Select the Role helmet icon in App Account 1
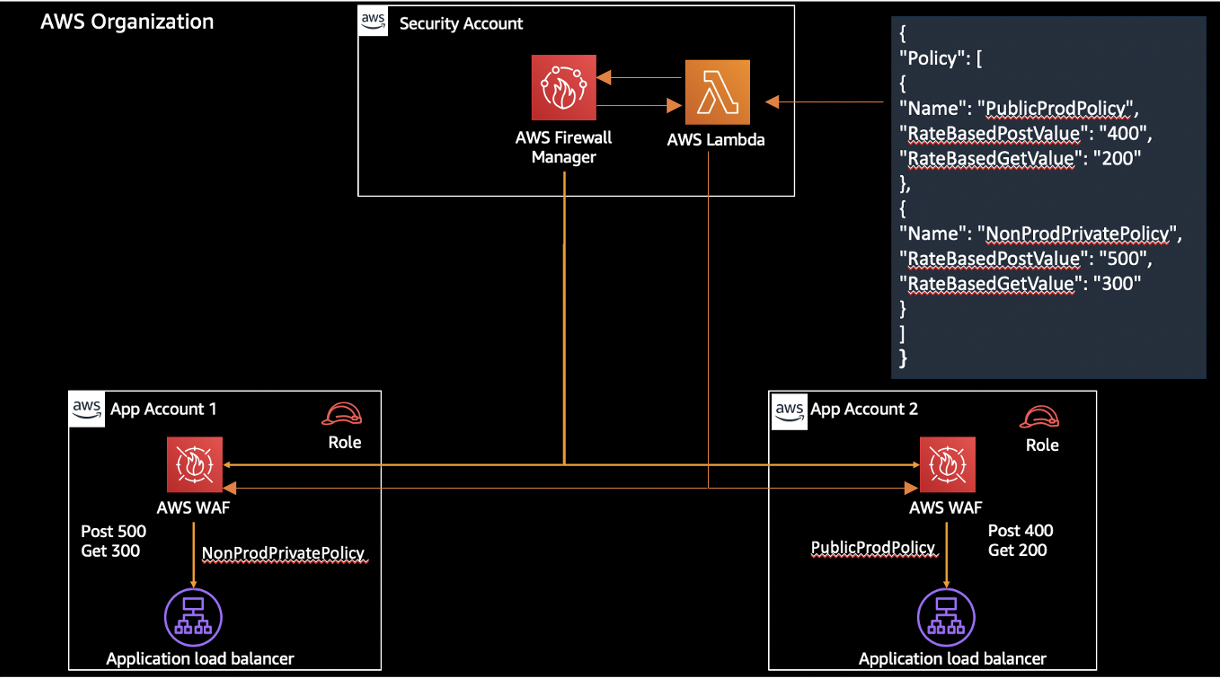Viewport: 1220px width, 678px height. click(342, 413)
